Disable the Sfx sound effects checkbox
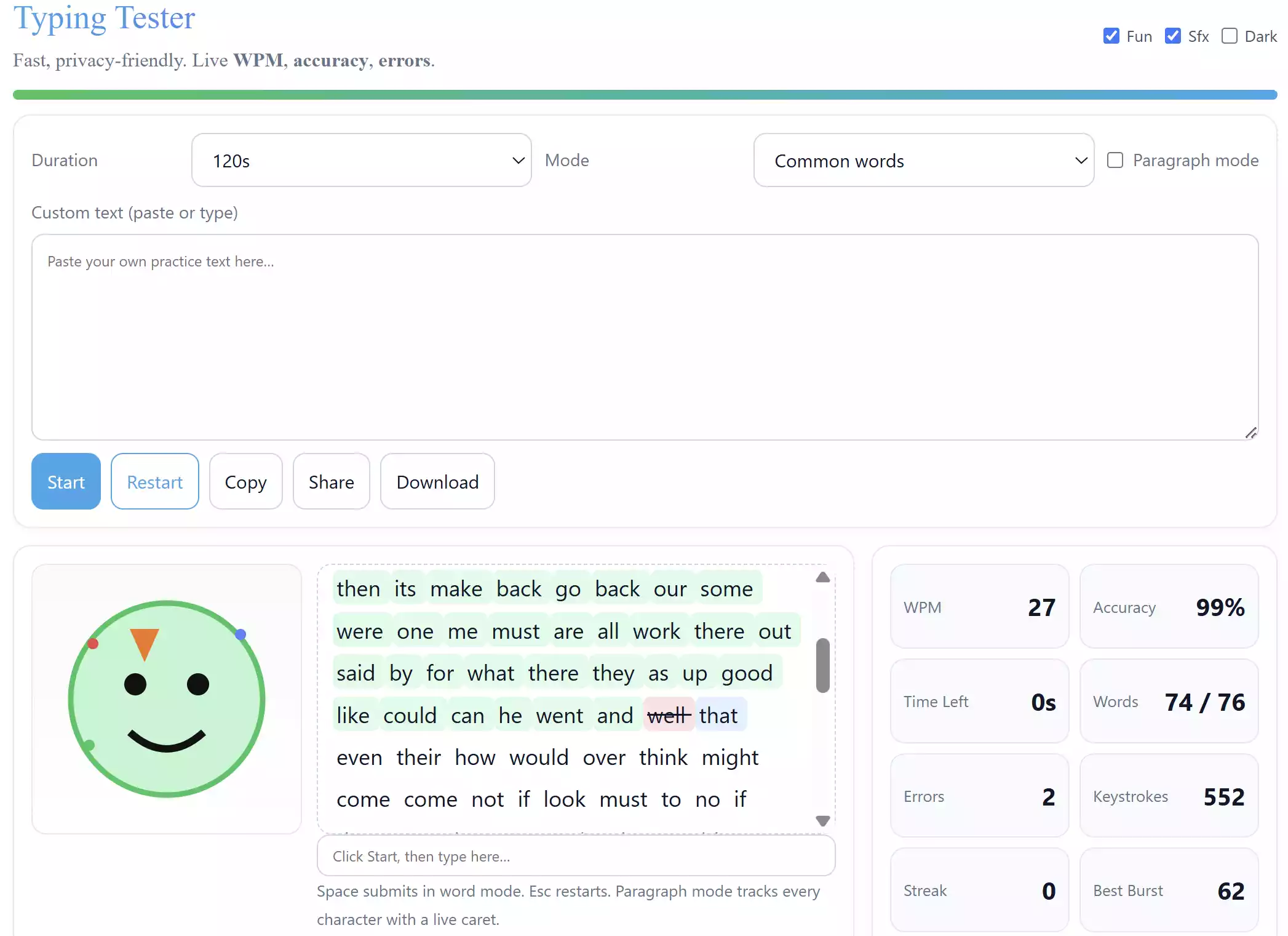Viewport: 1288px width, 936px height. click(1171, 36)
